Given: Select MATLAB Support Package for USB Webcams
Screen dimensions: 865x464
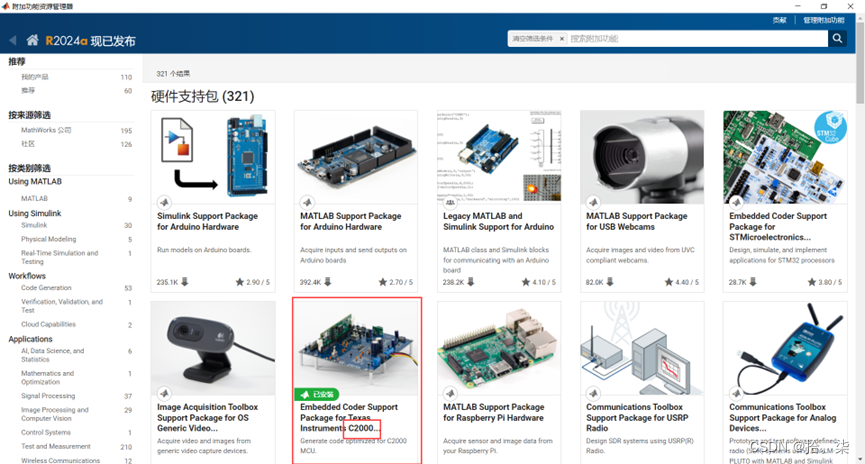Looking at the screenshot, I should (x=637, y=221).
